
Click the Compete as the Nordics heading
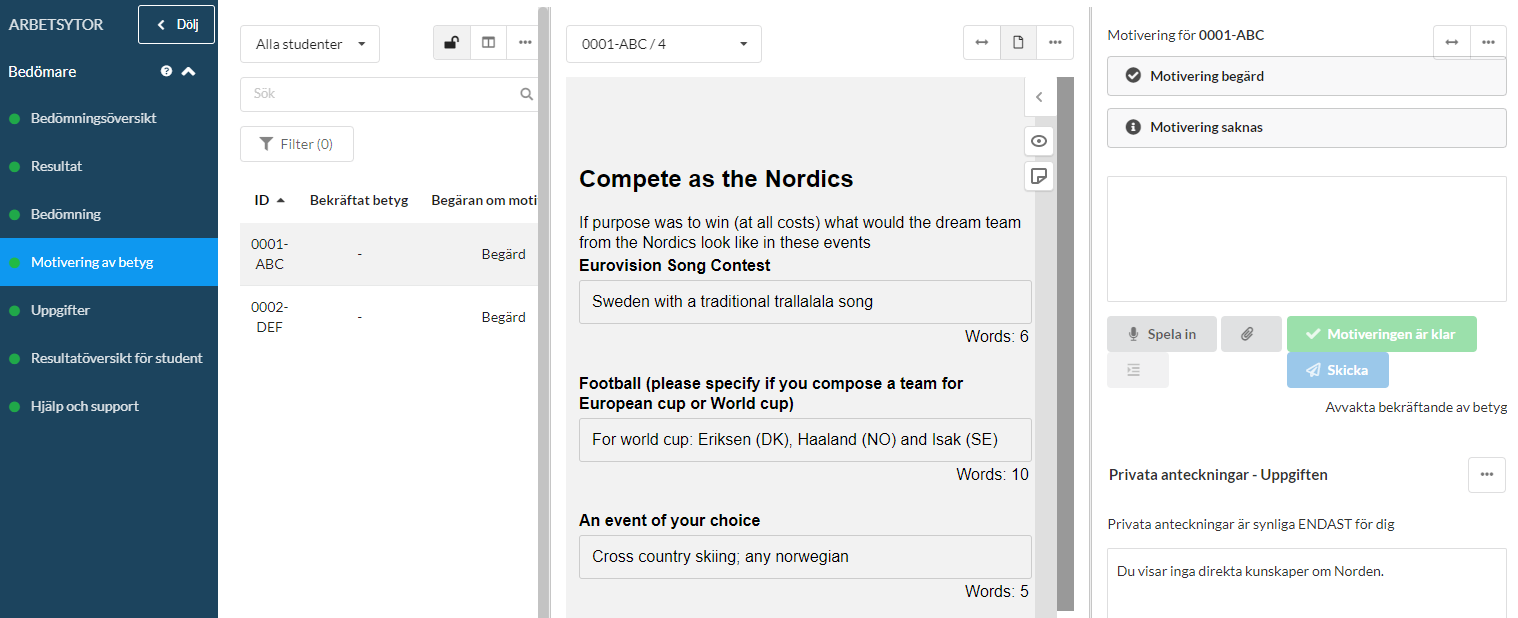click(716, 179)
